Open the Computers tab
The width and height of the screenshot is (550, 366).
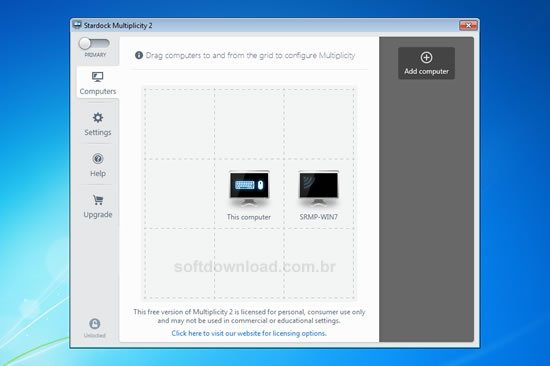click(x=98, y=83)
